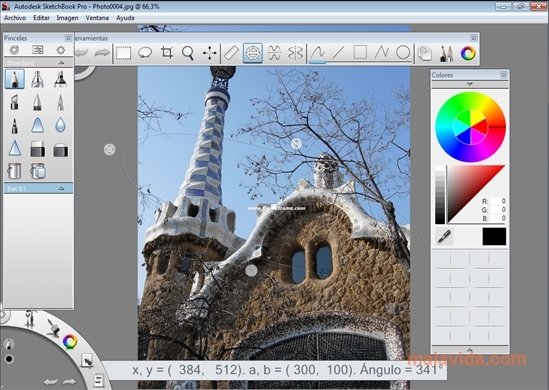Click the redo arrow in Herramientas toolbar
The image size is (549, 390).
102,53
